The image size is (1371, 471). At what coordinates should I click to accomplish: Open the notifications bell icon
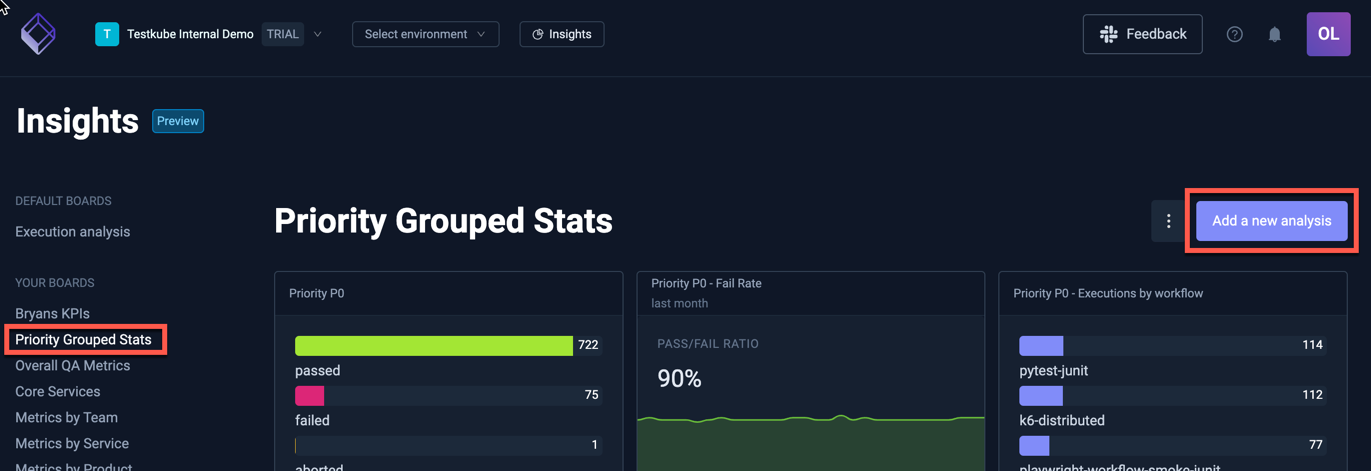1275,34
